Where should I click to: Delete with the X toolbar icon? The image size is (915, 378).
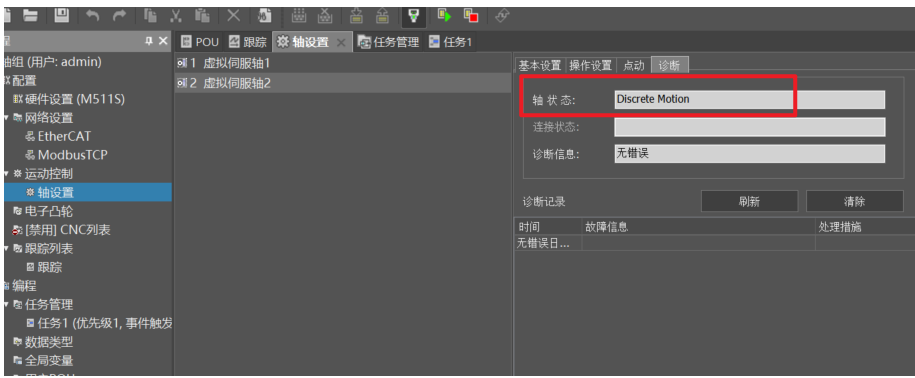point(233,16)
